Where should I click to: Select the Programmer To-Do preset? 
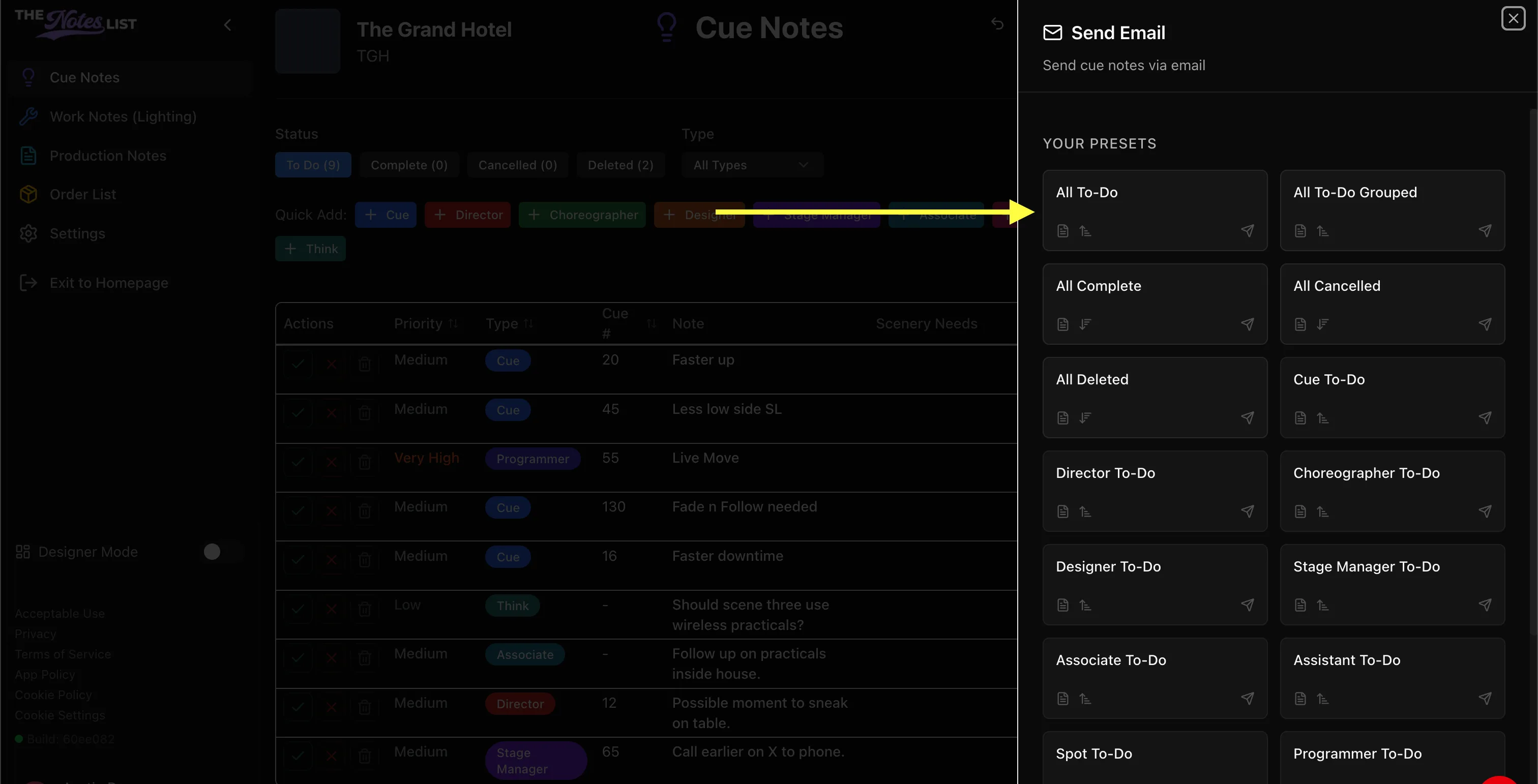1393,758
